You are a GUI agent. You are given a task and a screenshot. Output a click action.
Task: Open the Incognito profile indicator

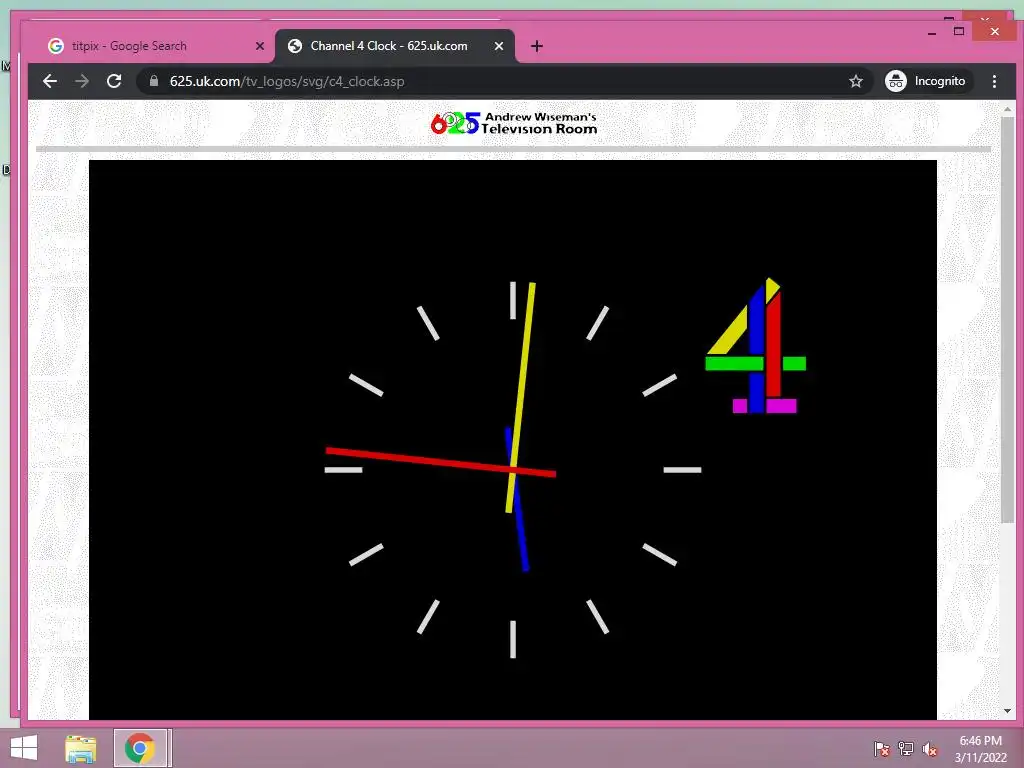[x=926, y=81]
